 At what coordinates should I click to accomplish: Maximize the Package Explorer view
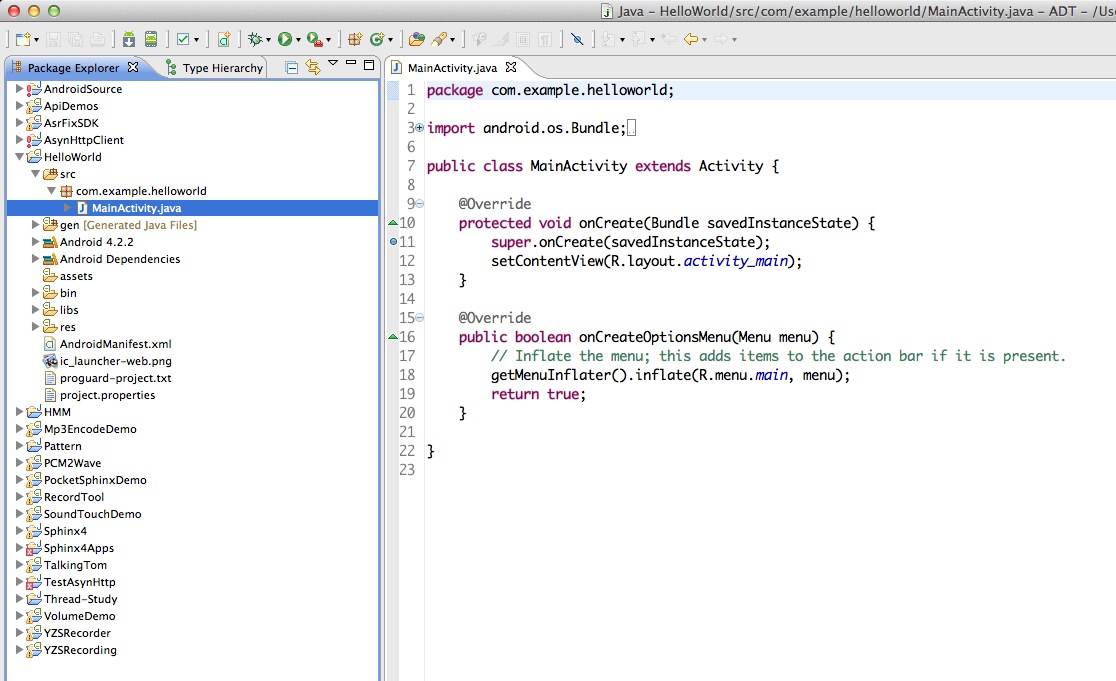coord(369,65)
